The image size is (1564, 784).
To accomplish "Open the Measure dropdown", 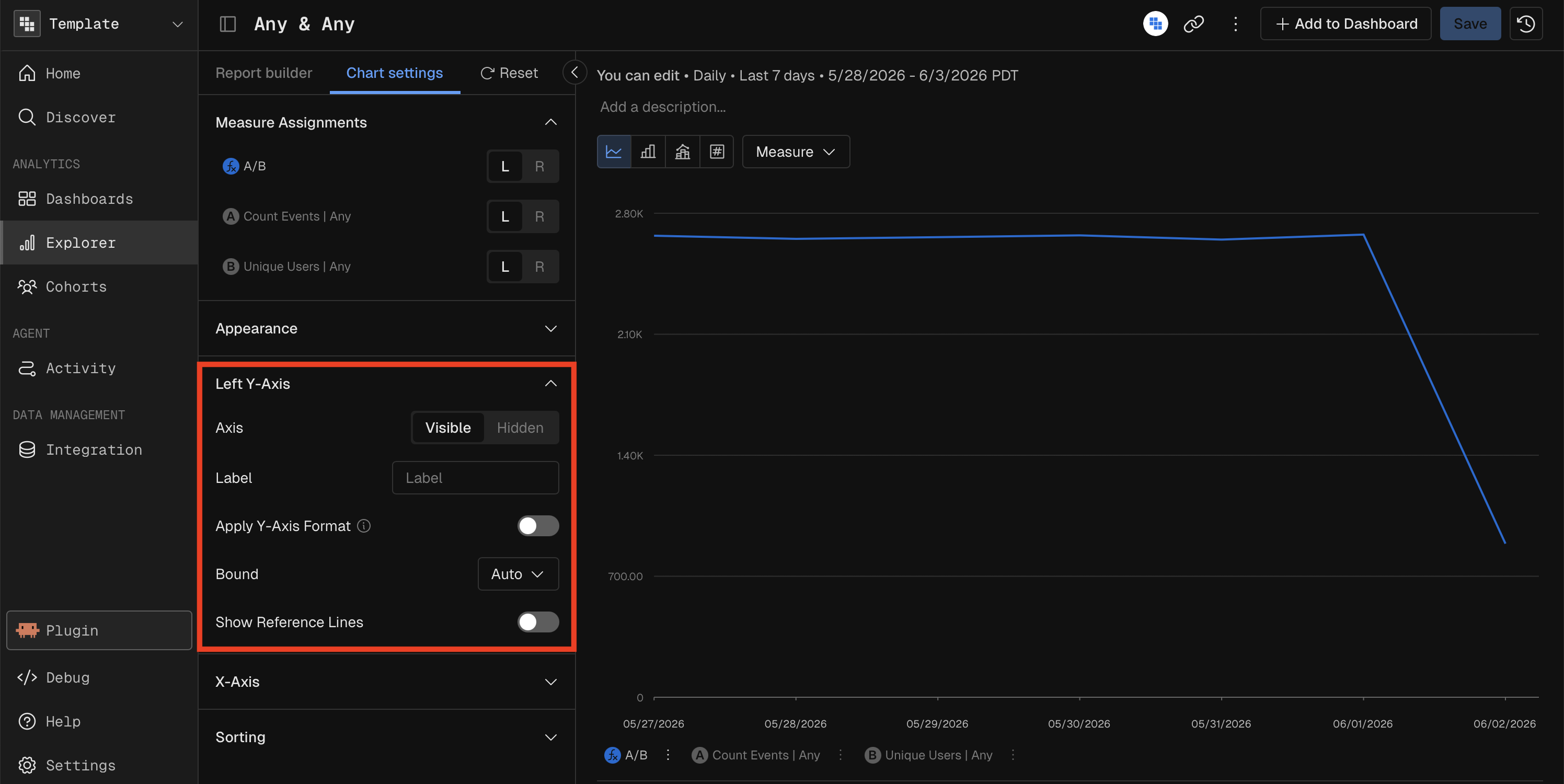I will coord(796,151).
